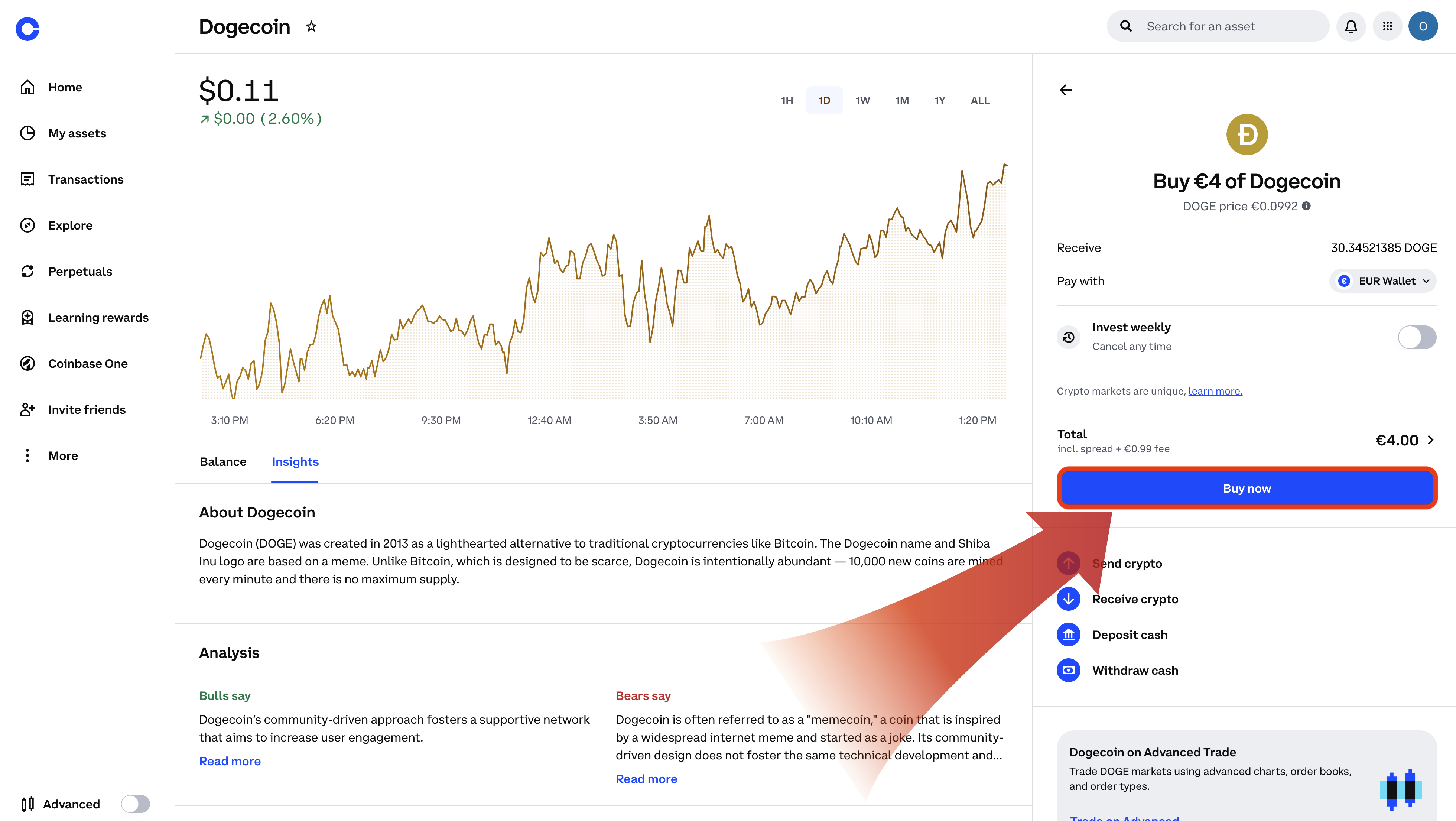Open the EUR Wallet payment dropdown
Viewport: 1456px width, 821px height.
click(1382, 281)
